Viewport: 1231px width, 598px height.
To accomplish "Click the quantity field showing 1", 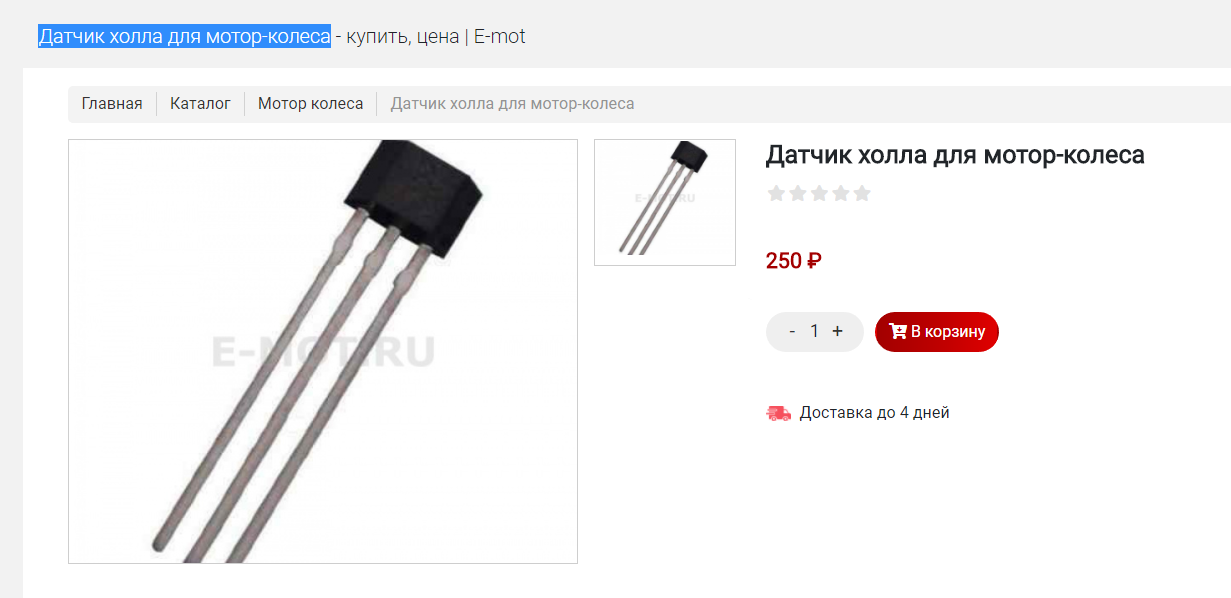I will [815, 331].
